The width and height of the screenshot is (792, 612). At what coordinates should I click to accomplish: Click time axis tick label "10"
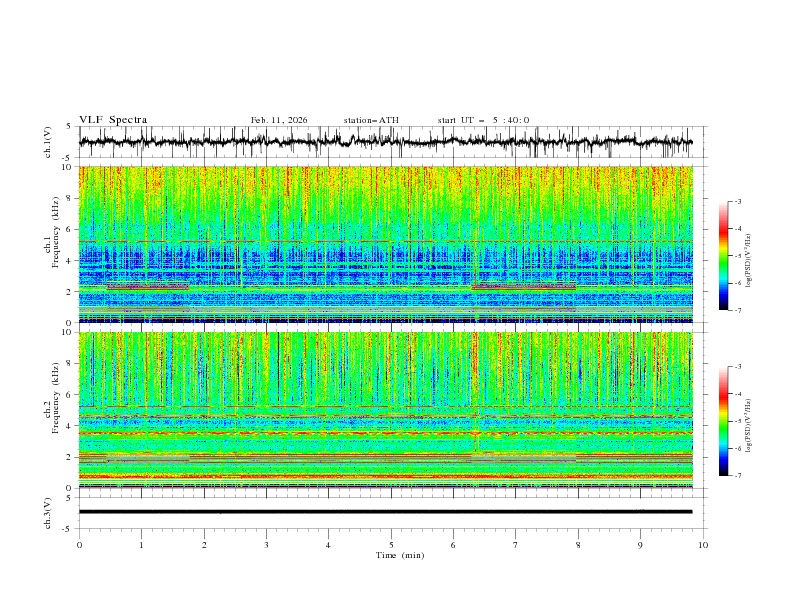pos(703,545)
